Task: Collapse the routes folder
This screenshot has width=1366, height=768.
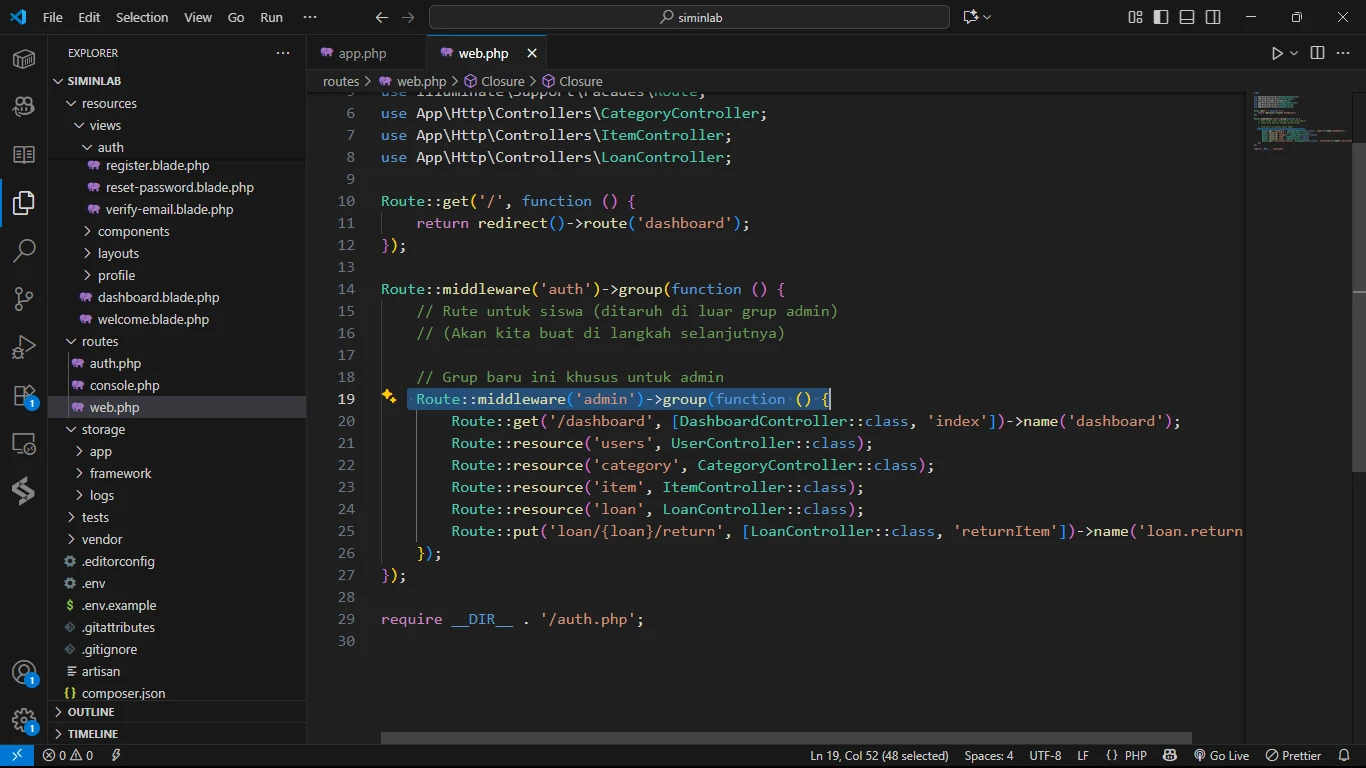Action: 100,341
